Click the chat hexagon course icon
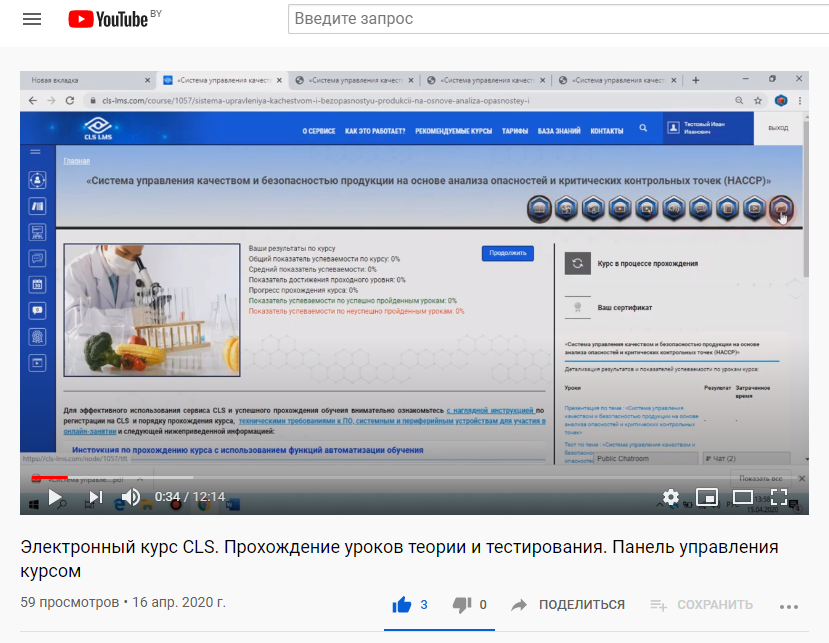829x643 pixels. pos(701,209)
